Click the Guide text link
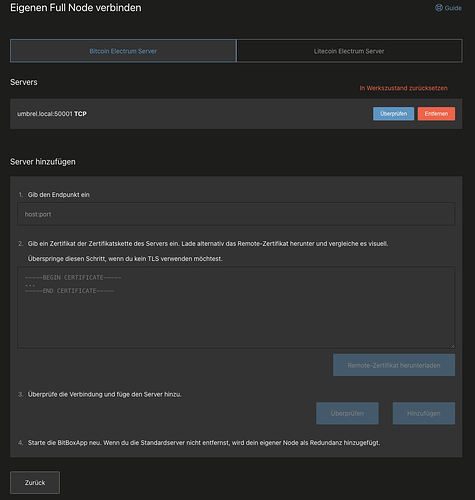This screenshot has height=500, width=475. pyautogui.click(x=453, y=8)
